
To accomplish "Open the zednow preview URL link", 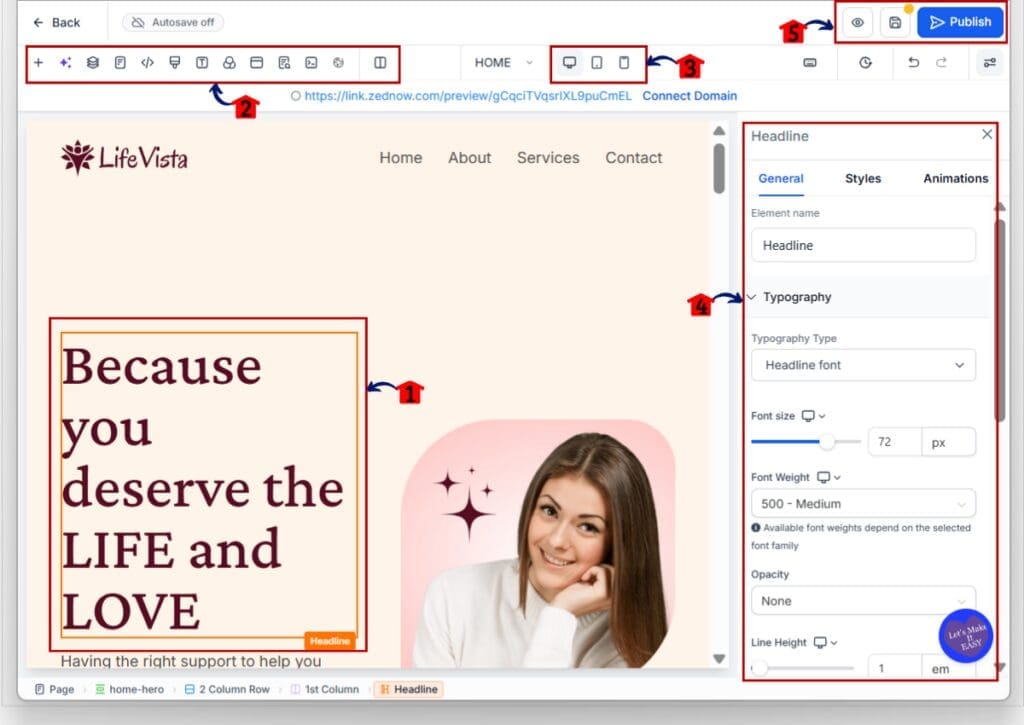I will (x=468, y=96).
